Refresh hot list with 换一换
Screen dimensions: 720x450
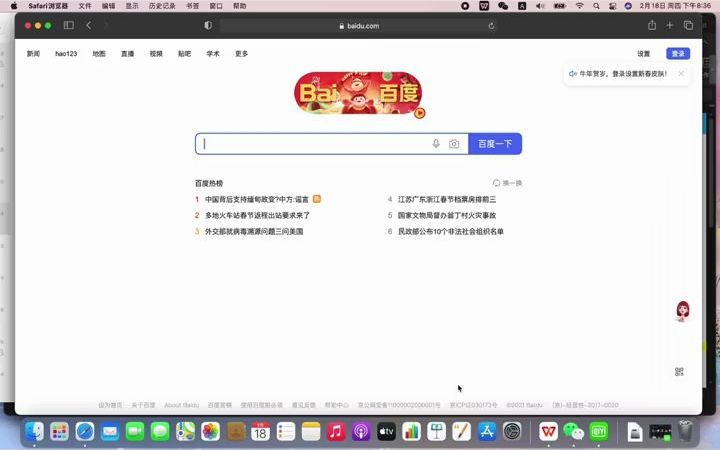coord(507,183)
